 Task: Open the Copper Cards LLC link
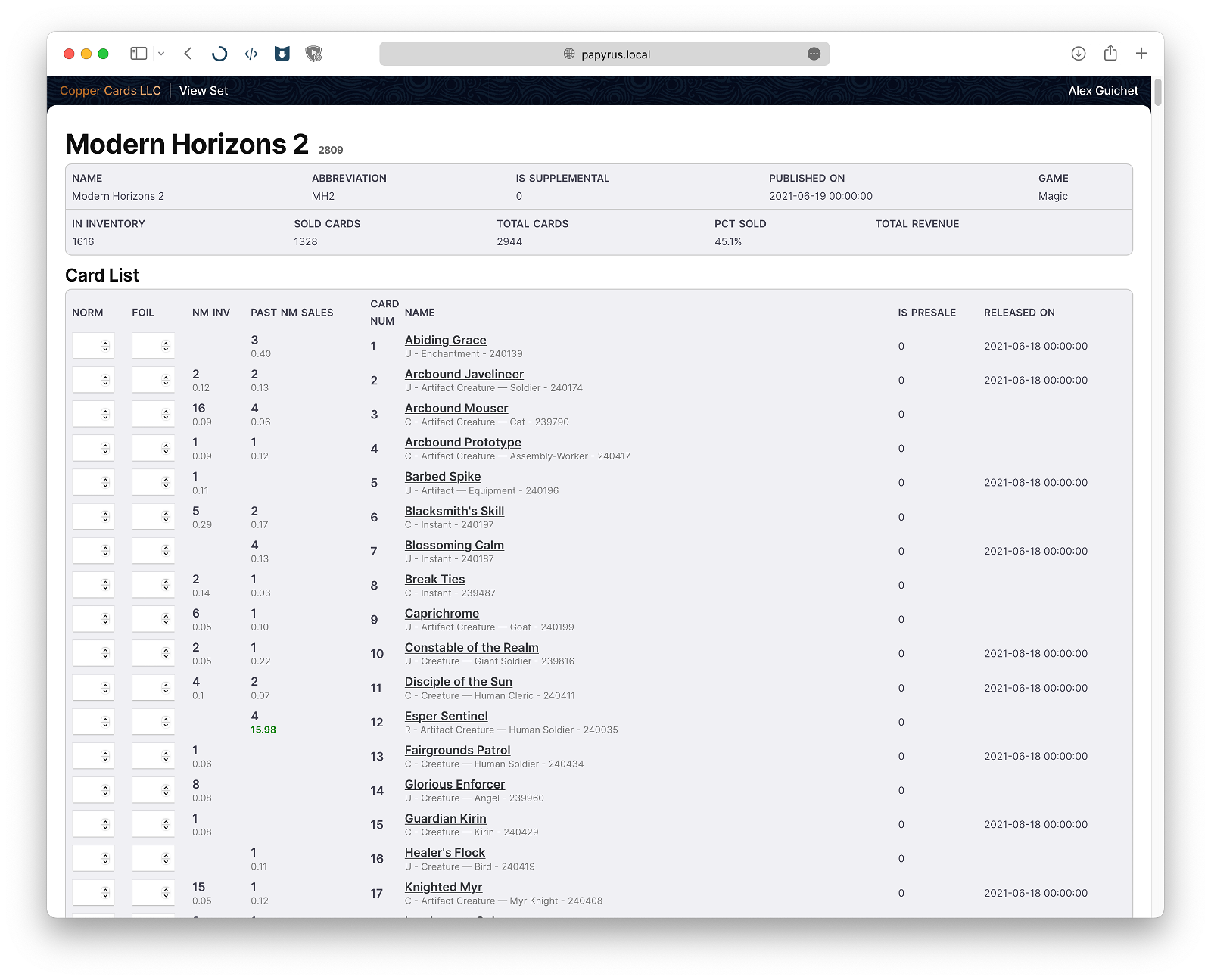[111, 90]
